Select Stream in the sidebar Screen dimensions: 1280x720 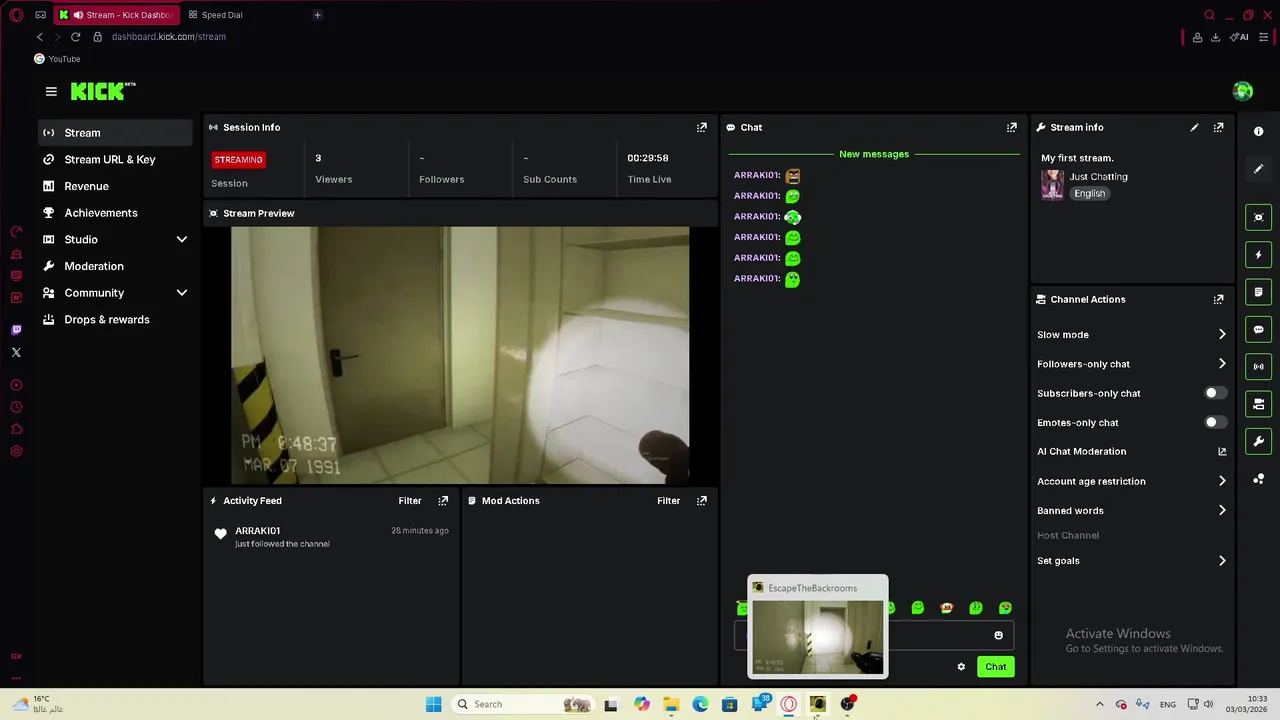pos(115,133)
